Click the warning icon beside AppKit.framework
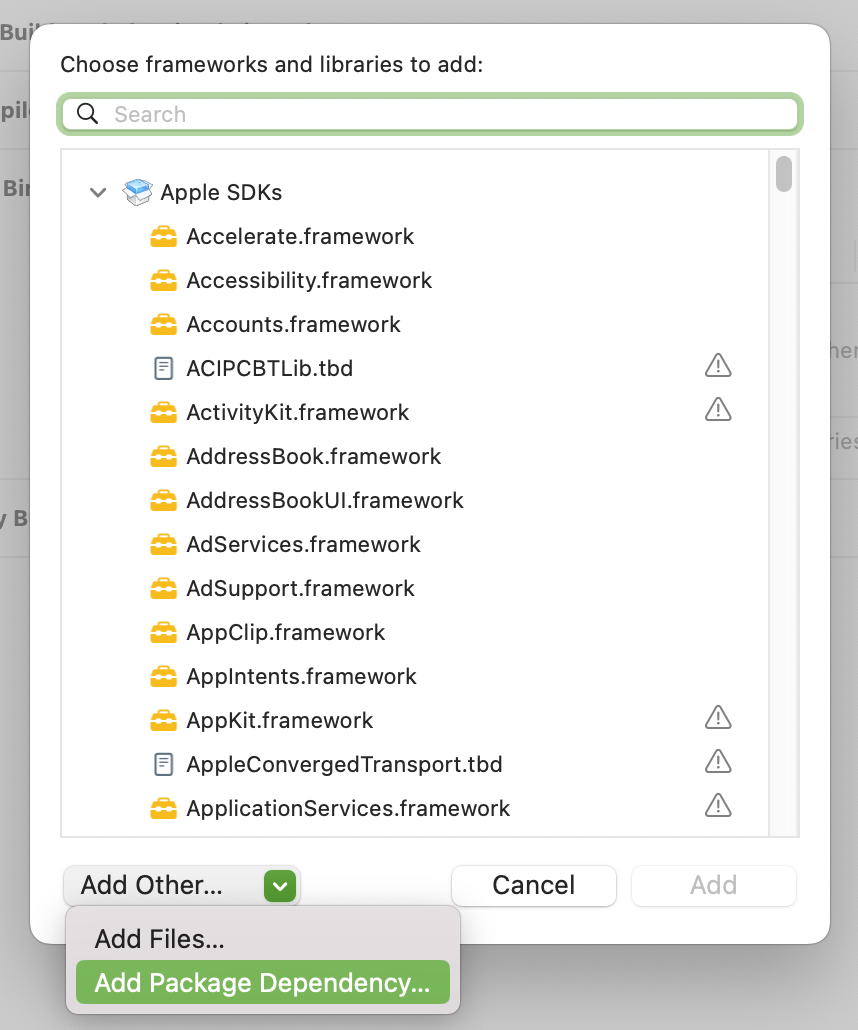Image resolution: width=858 pixels, height=1030 pixels. [x=718, y=718]
